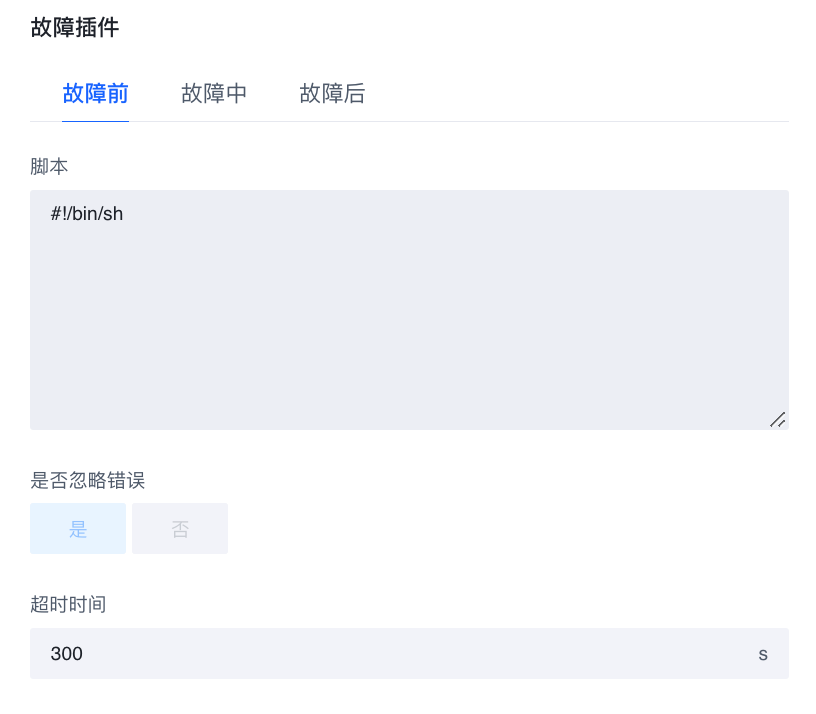
Task: Click the #!/bin/sh line in the script
Action: click(87, 213)
